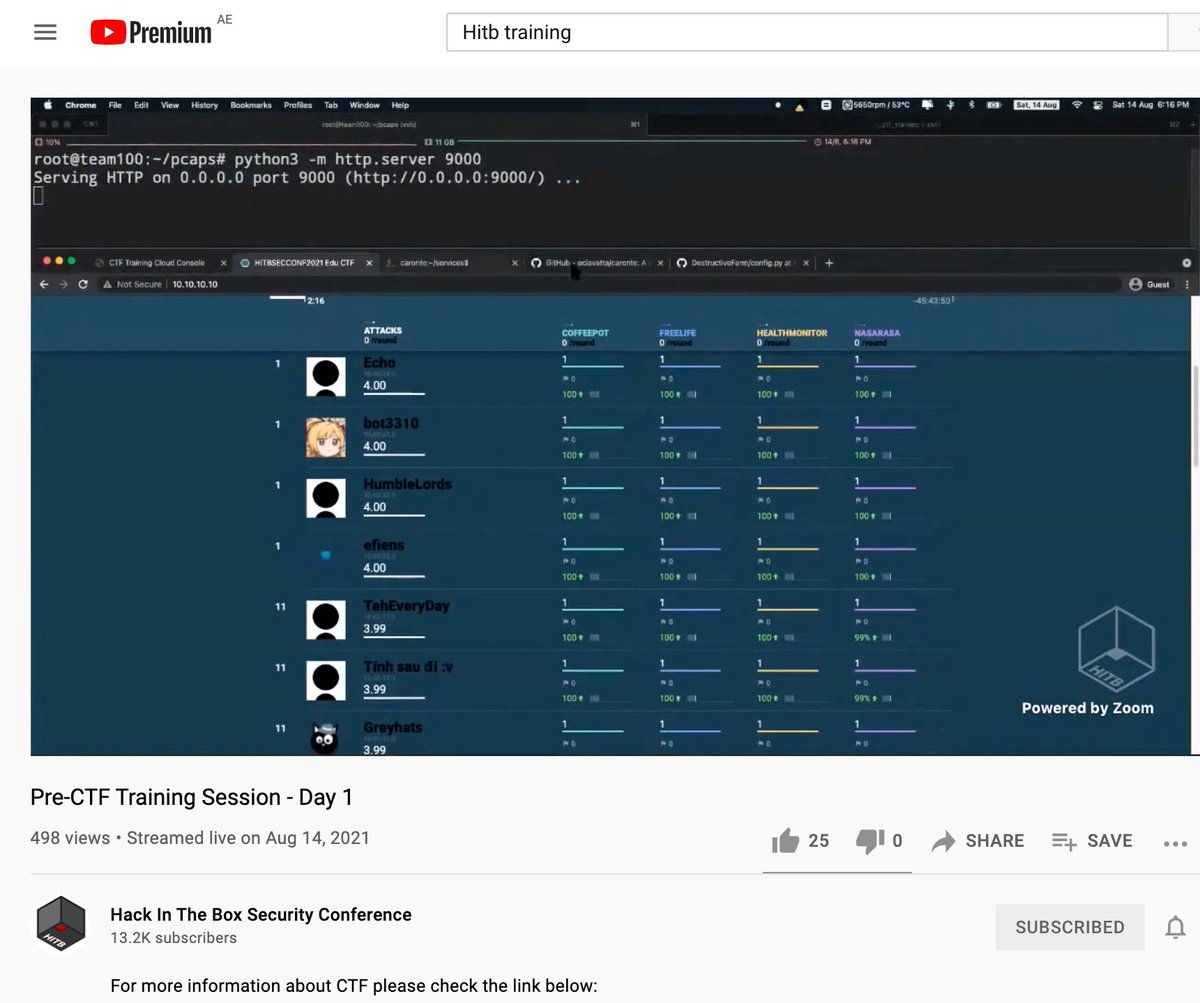Select team HumbleLords on the scoreboard
Viewport: 1200px width, 1003px height.
coord(408,484)
